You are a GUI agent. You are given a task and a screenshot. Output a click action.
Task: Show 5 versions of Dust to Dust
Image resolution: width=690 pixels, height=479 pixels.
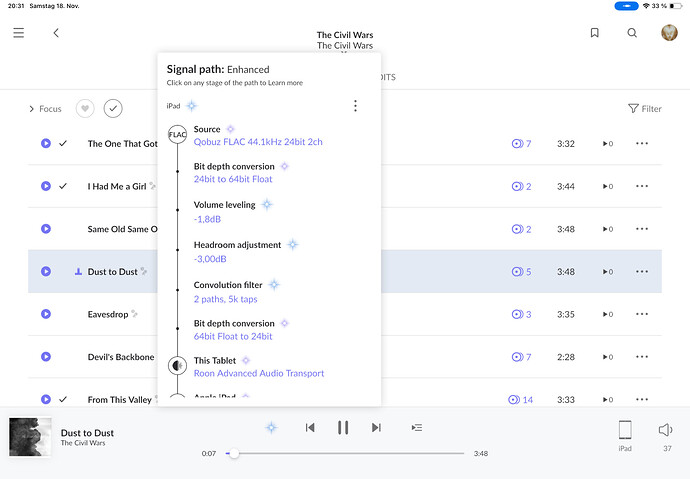pos(521,271)
